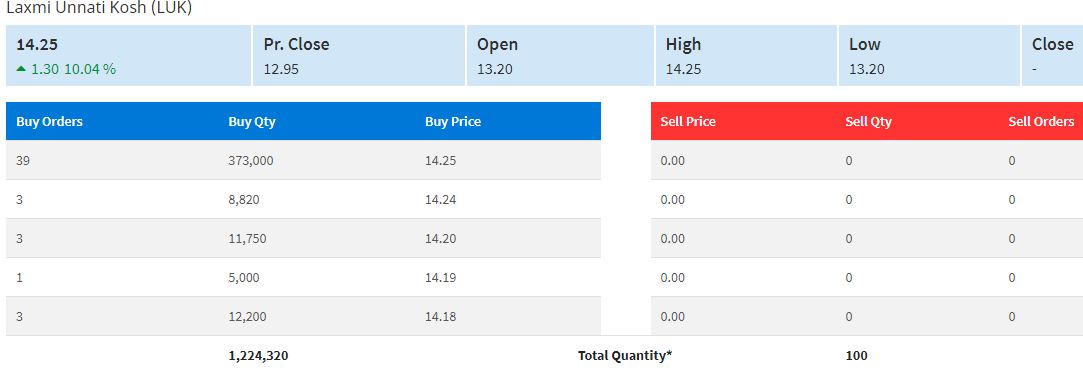Image resolution: width=1083 pixels, height=383 pixels.
Task: Click the Buy Qty column header
Action: point(251,121)
